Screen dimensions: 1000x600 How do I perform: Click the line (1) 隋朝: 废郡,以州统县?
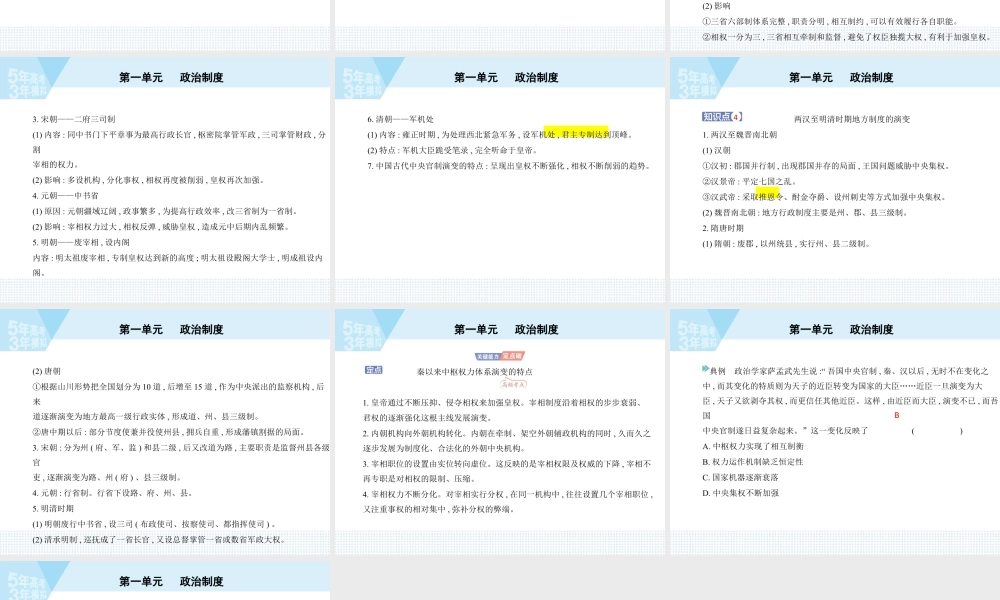[786, 244]
